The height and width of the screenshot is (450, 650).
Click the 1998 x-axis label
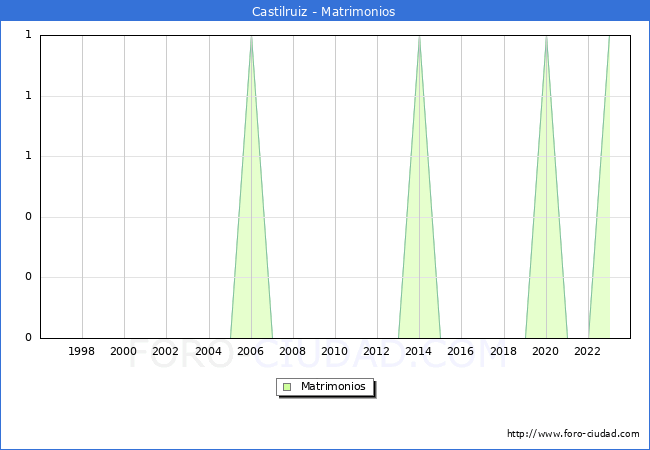82,351
